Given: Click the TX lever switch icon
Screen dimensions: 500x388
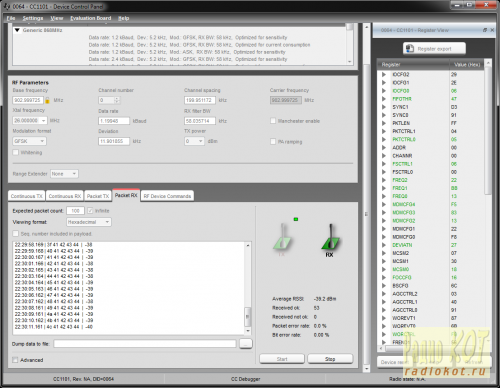Looking at the screenshot, I should [x=282, y=238].
